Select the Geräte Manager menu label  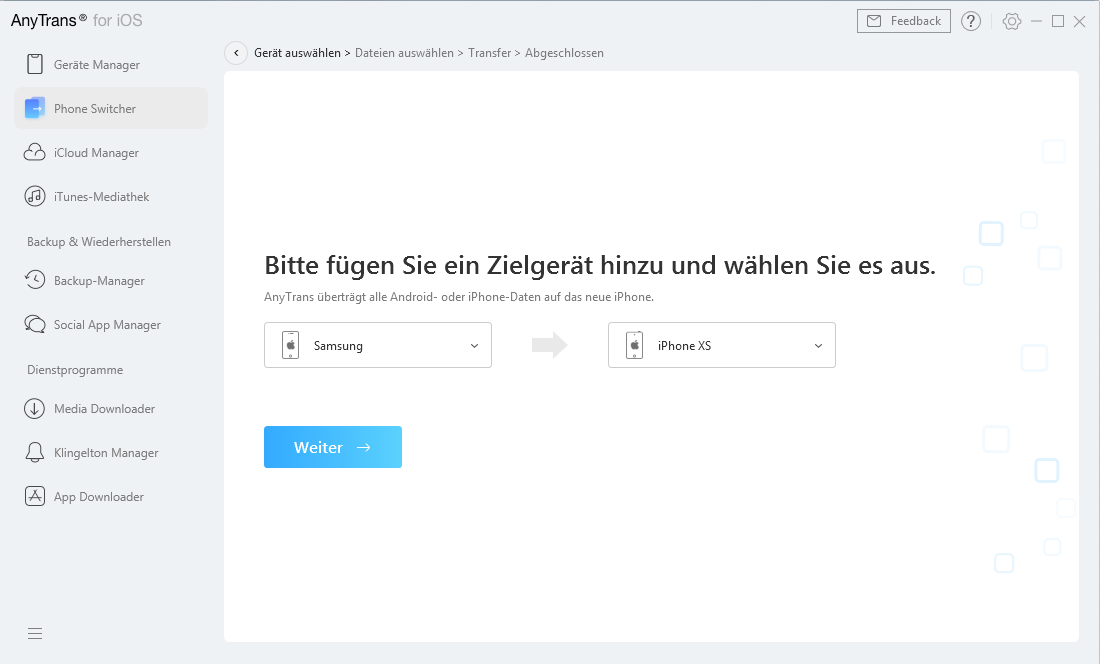[x=97, y=65]
